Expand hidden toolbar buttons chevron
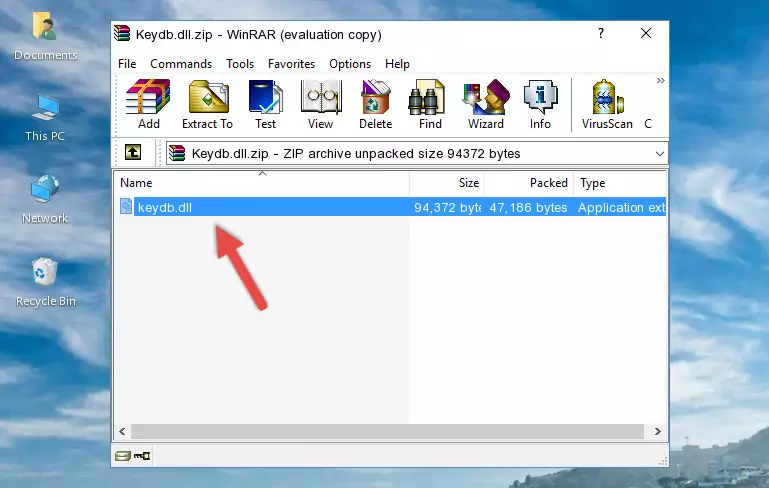 point(661,80)
